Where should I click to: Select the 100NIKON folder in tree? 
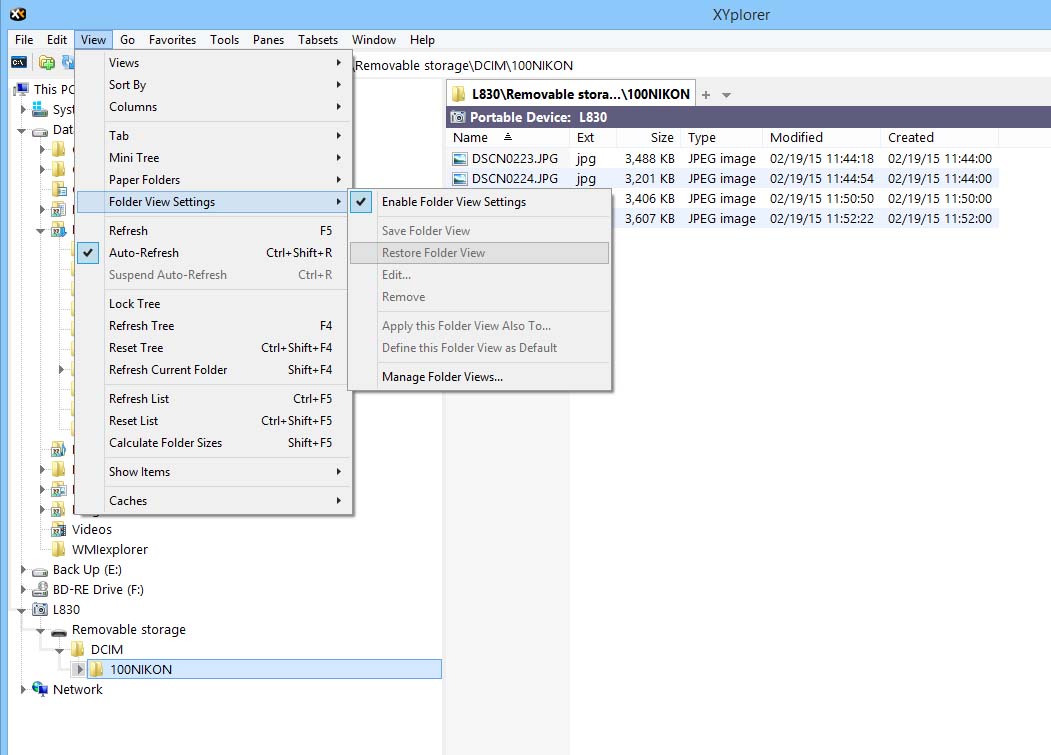tap(141, 669)
